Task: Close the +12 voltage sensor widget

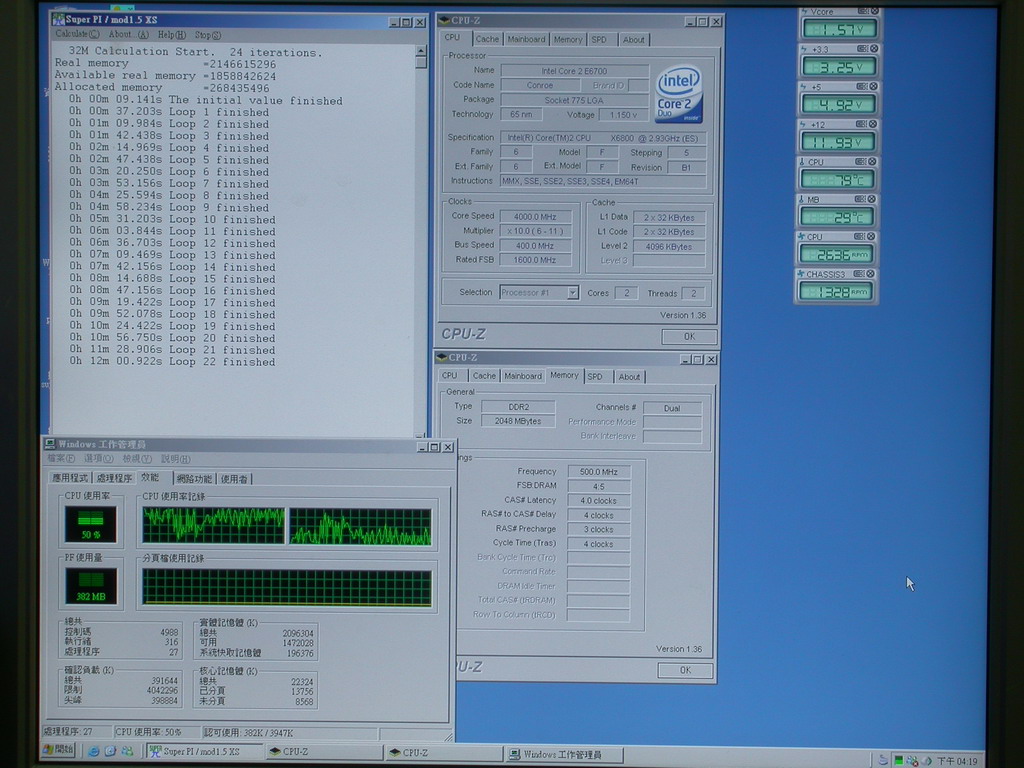Action: pos(872,124)
